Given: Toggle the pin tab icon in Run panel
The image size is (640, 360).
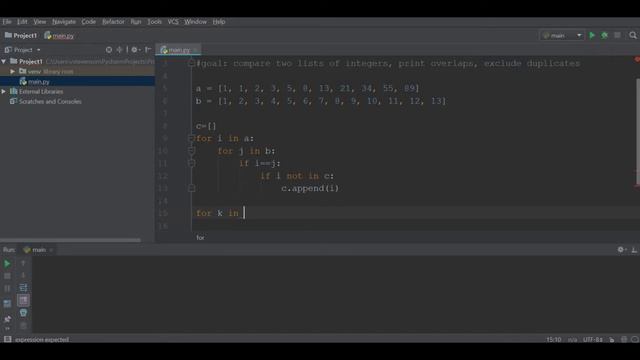Looking at the screenshot, I should tap(7, 318).
